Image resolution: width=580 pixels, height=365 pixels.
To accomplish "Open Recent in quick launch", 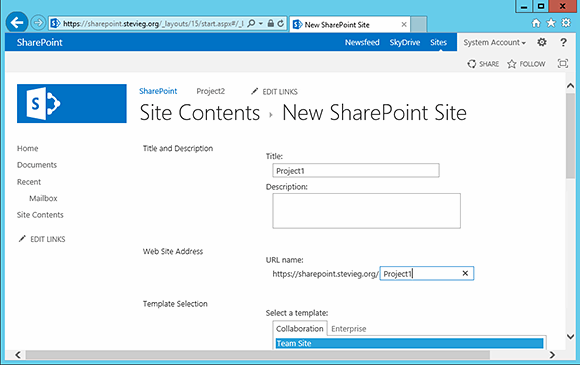I will tap(29, 182).
